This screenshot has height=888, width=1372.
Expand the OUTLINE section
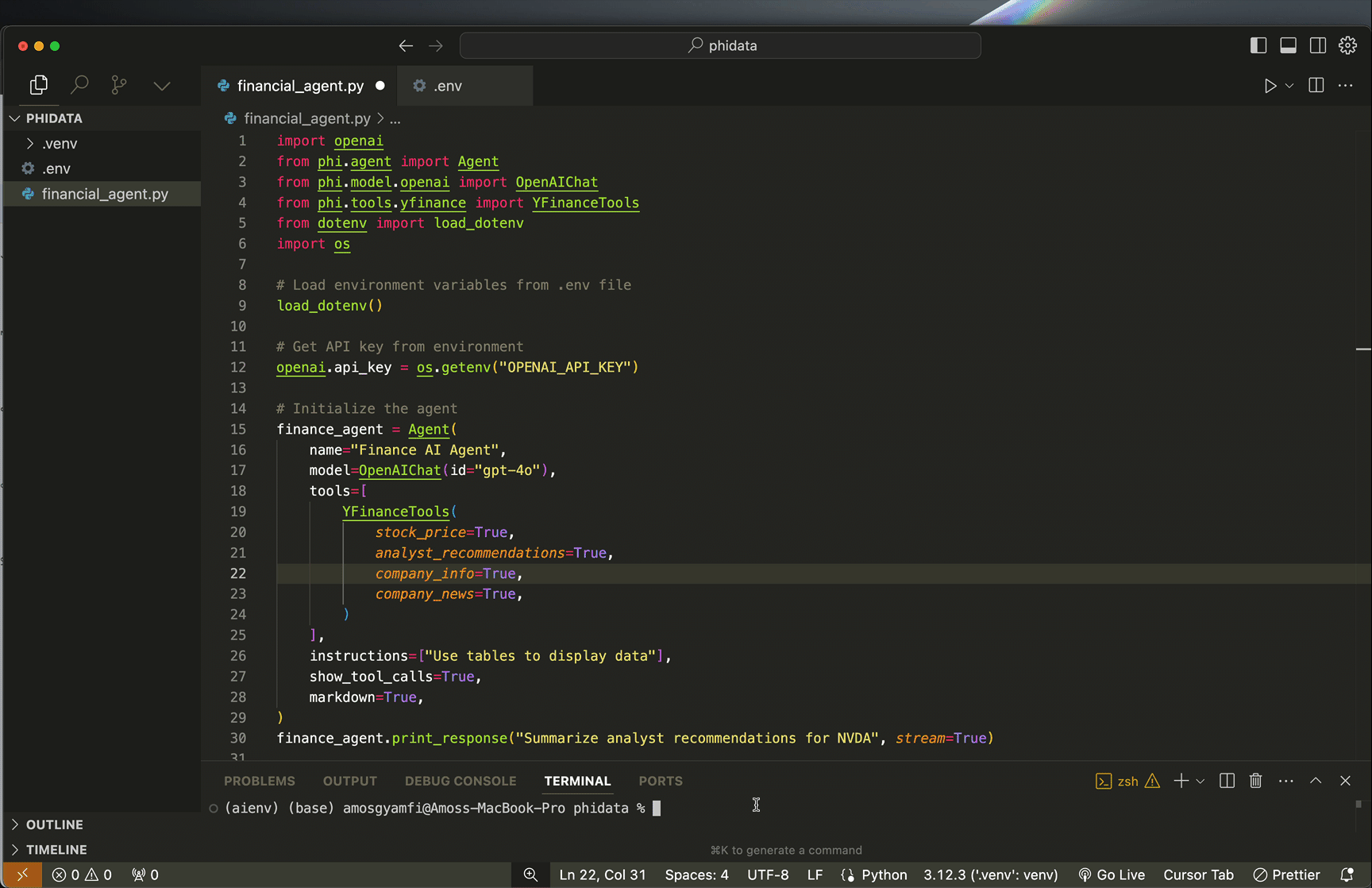pos(54,824)
